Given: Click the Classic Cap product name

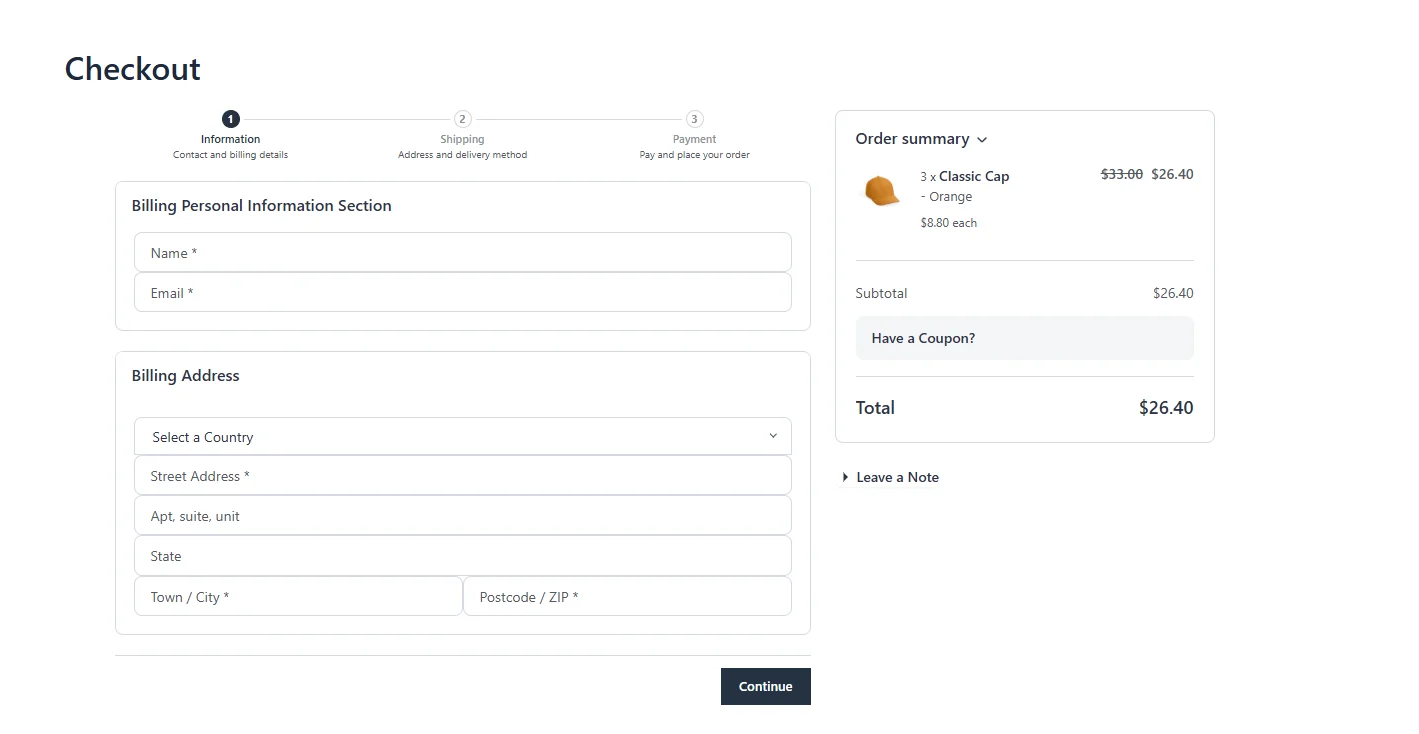Looking at the screenshot, I should click(974, 176).
